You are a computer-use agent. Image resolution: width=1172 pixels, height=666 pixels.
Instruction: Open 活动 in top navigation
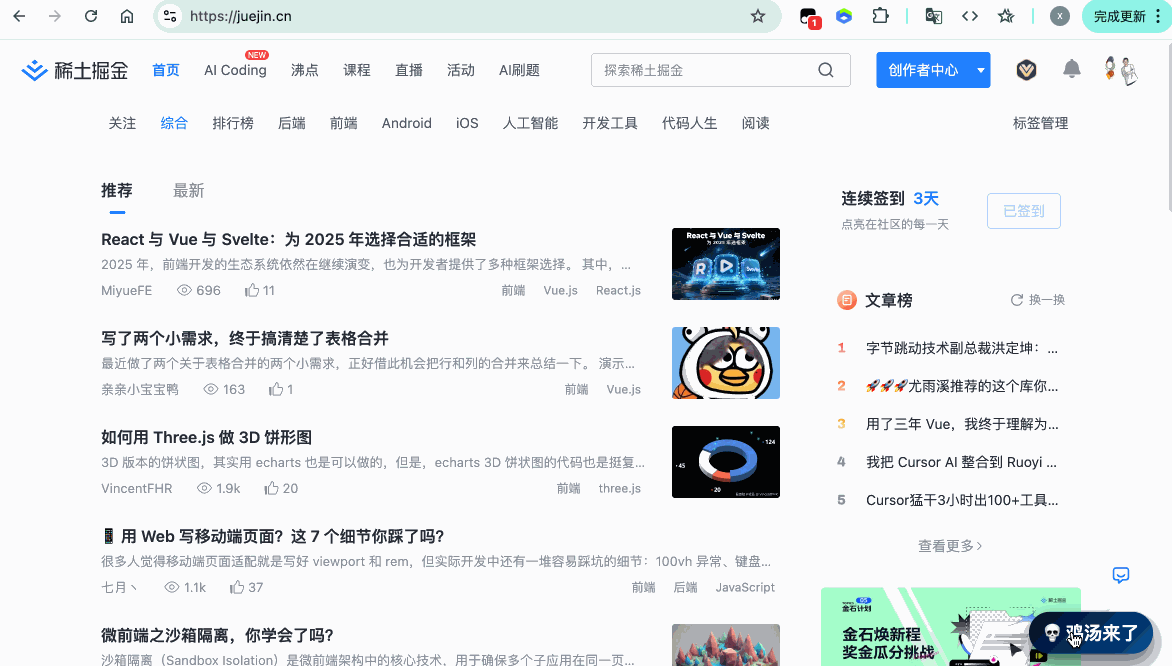[x=460, y=70]
